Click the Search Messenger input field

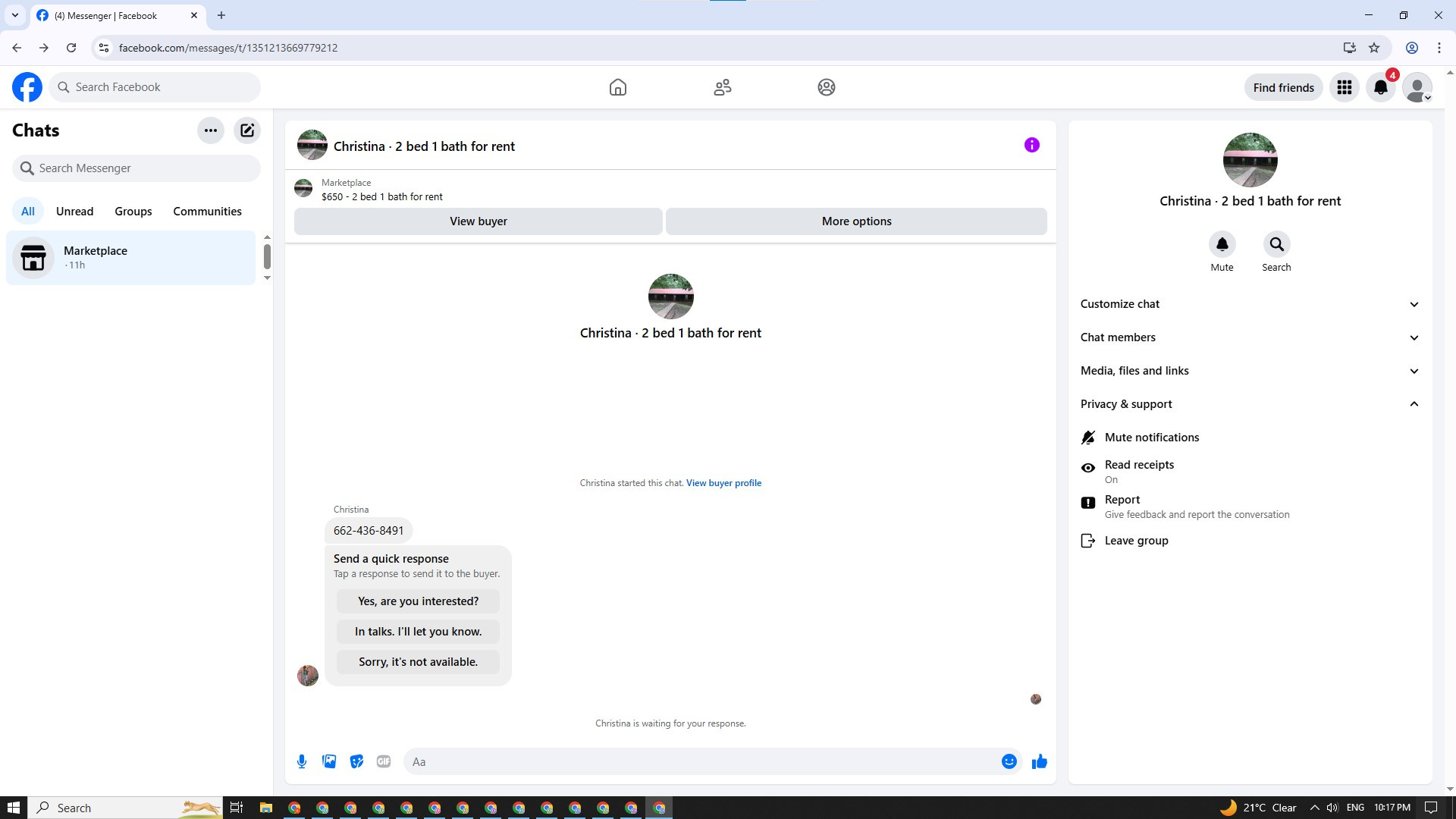point(136,168)
